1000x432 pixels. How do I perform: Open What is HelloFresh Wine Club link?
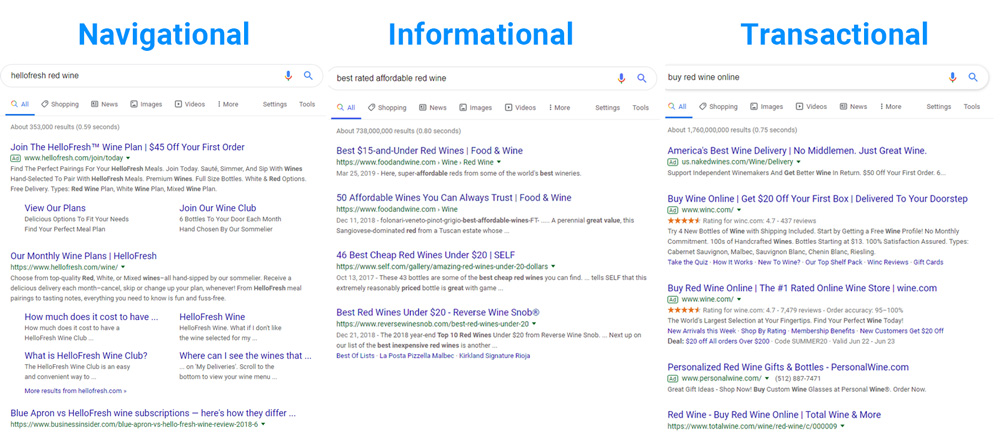(x=86, y=355)
